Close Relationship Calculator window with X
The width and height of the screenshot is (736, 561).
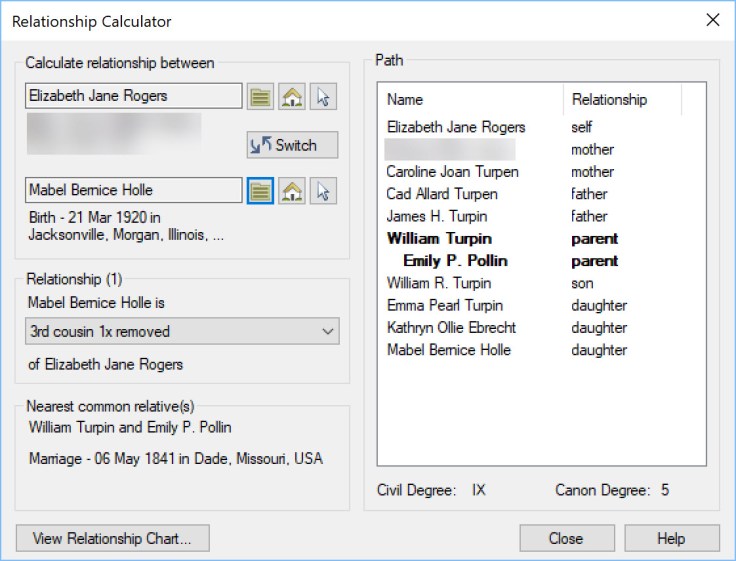tap(713, 20)
